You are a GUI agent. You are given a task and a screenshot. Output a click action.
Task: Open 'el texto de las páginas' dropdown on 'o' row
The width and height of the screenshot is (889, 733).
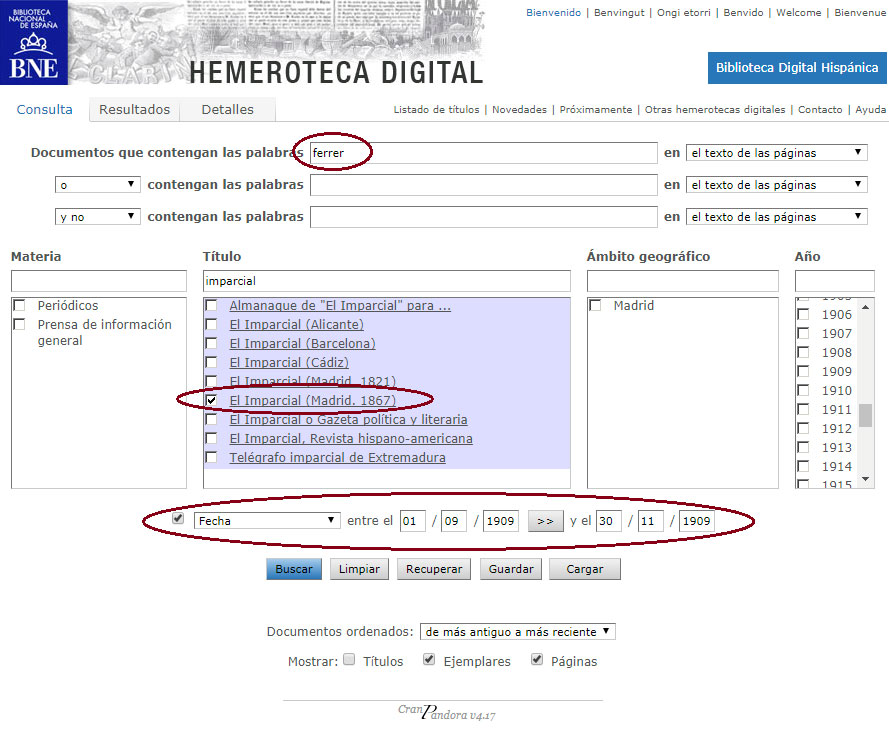click(776, 185)
